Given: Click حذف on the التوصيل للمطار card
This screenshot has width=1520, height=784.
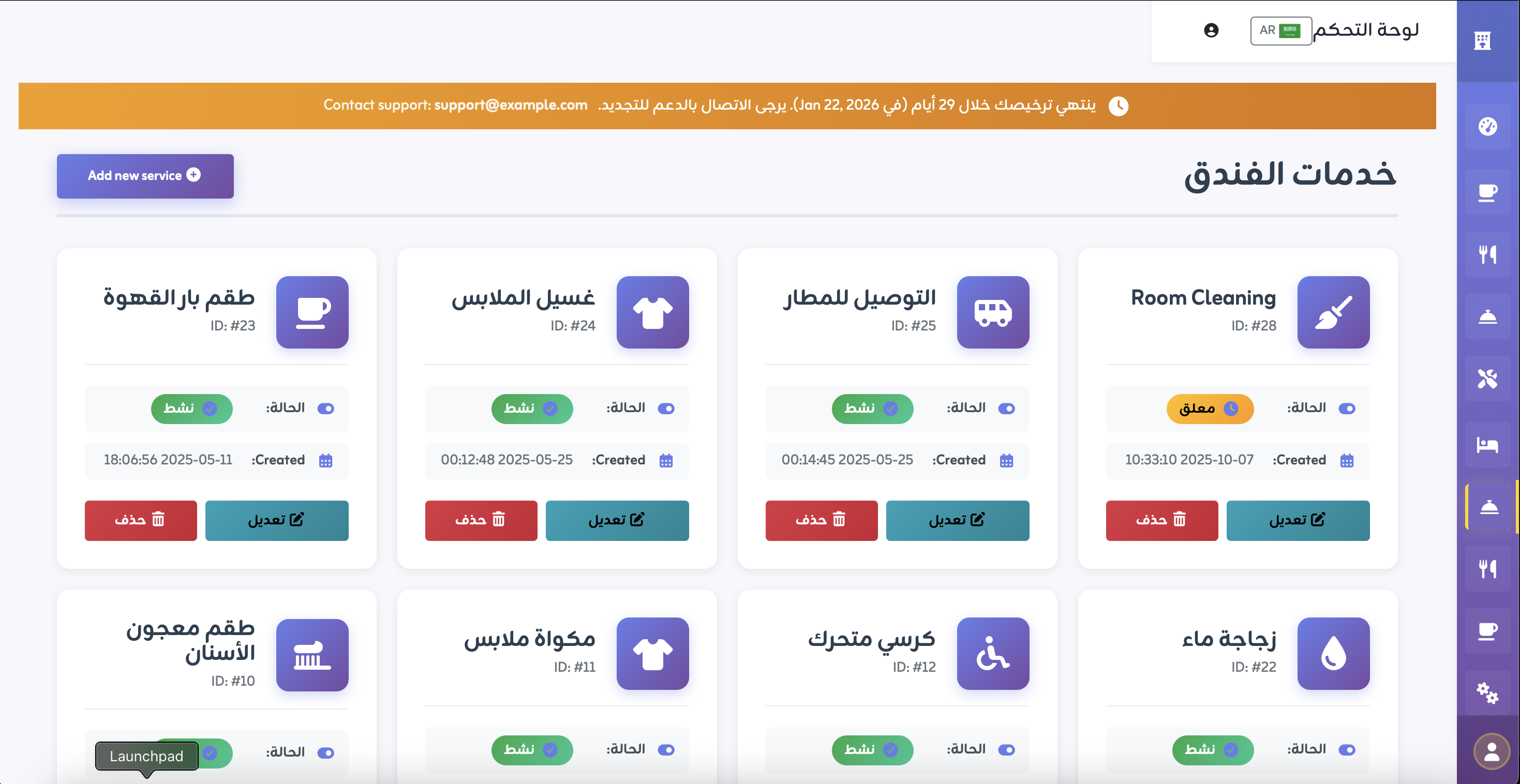Looking at the screenshot, I should pyautogui.click(x=821, y=520).
